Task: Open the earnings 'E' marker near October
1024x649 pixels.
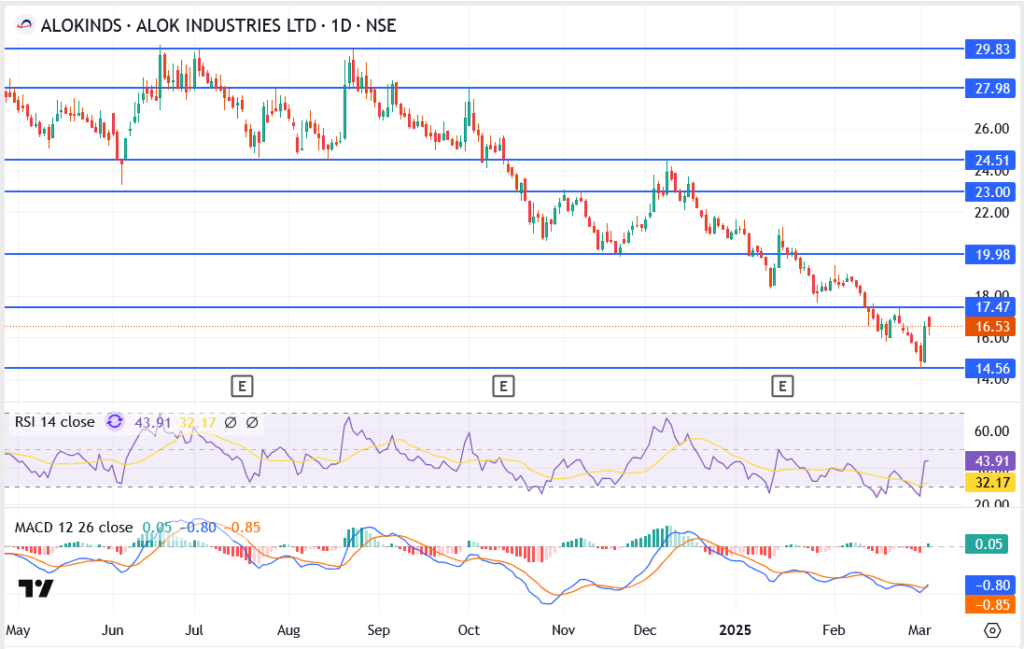Action: 503,384
